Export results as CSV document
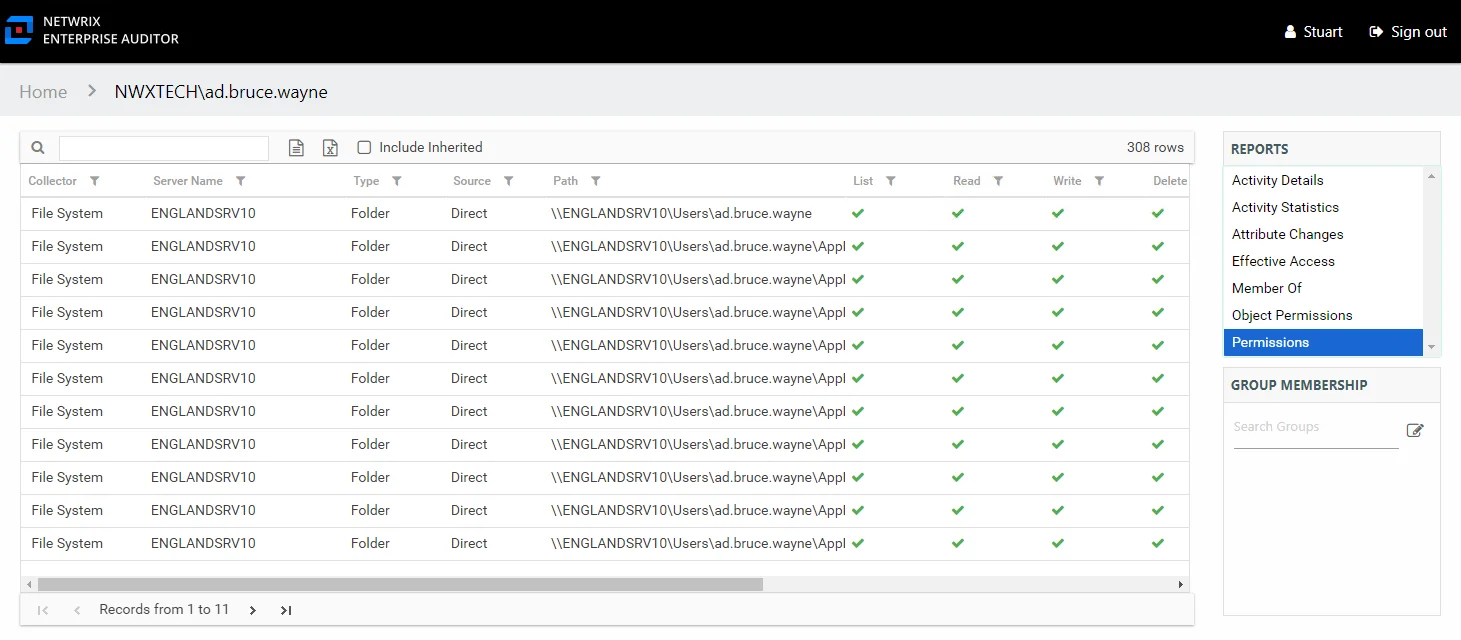This screenshot has width=1461, height=640. coord(296,148)
